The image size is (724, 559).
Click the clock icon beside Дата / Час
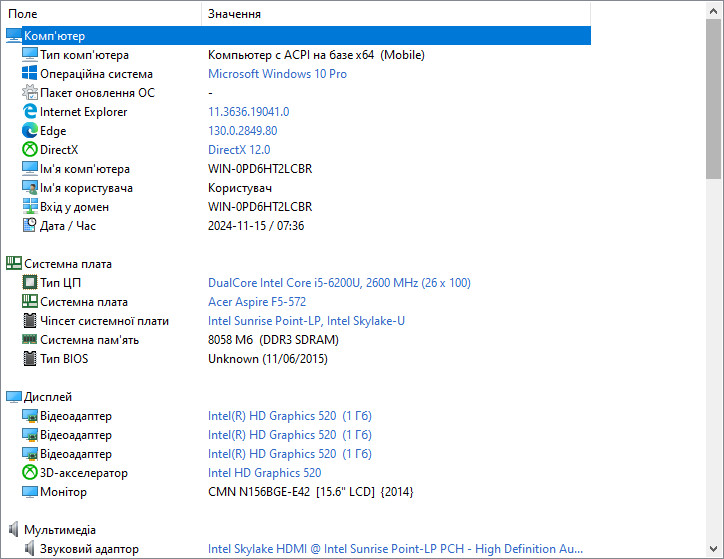(x=30, y=225)
